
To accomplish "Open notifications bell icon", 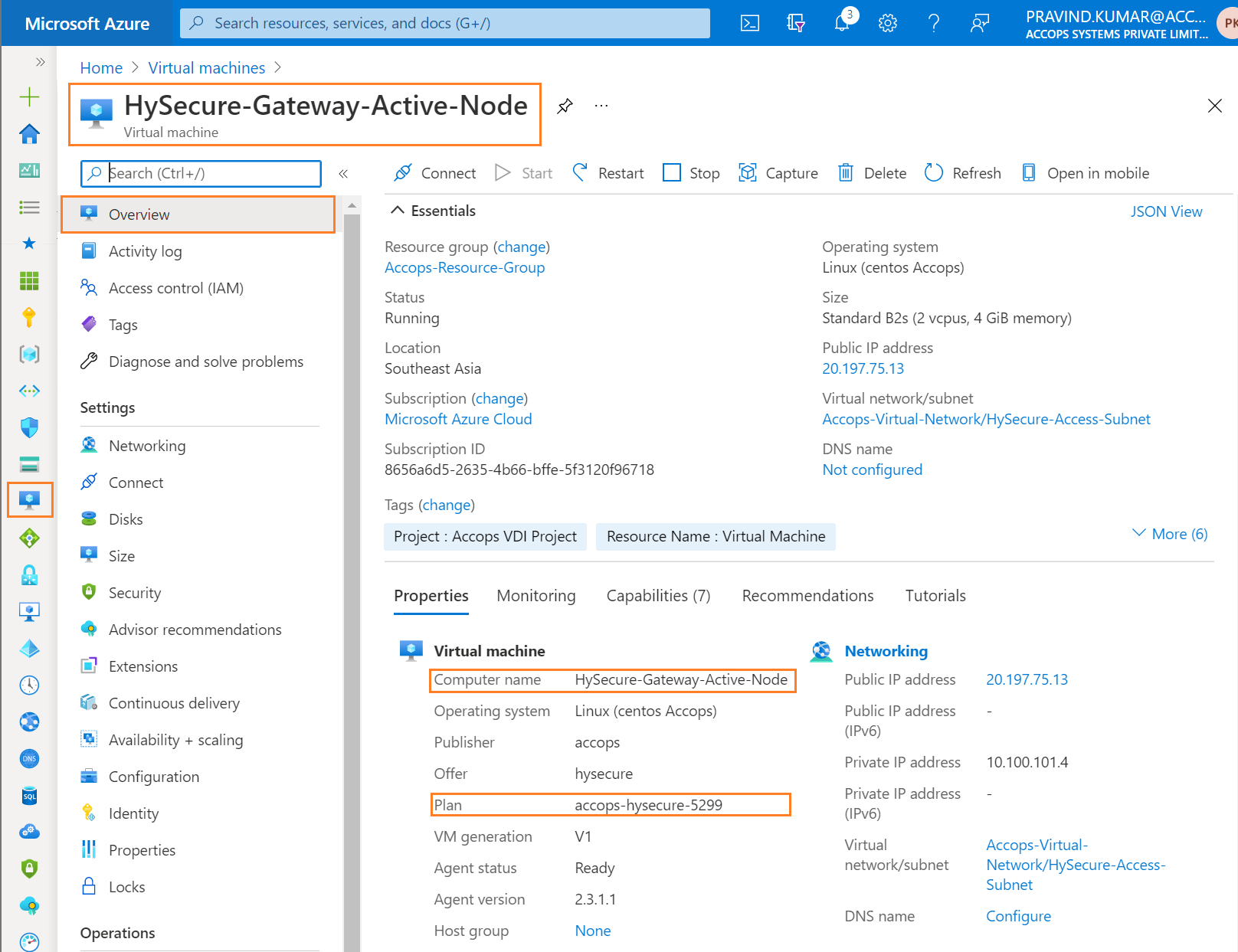I will pos(842,23).
